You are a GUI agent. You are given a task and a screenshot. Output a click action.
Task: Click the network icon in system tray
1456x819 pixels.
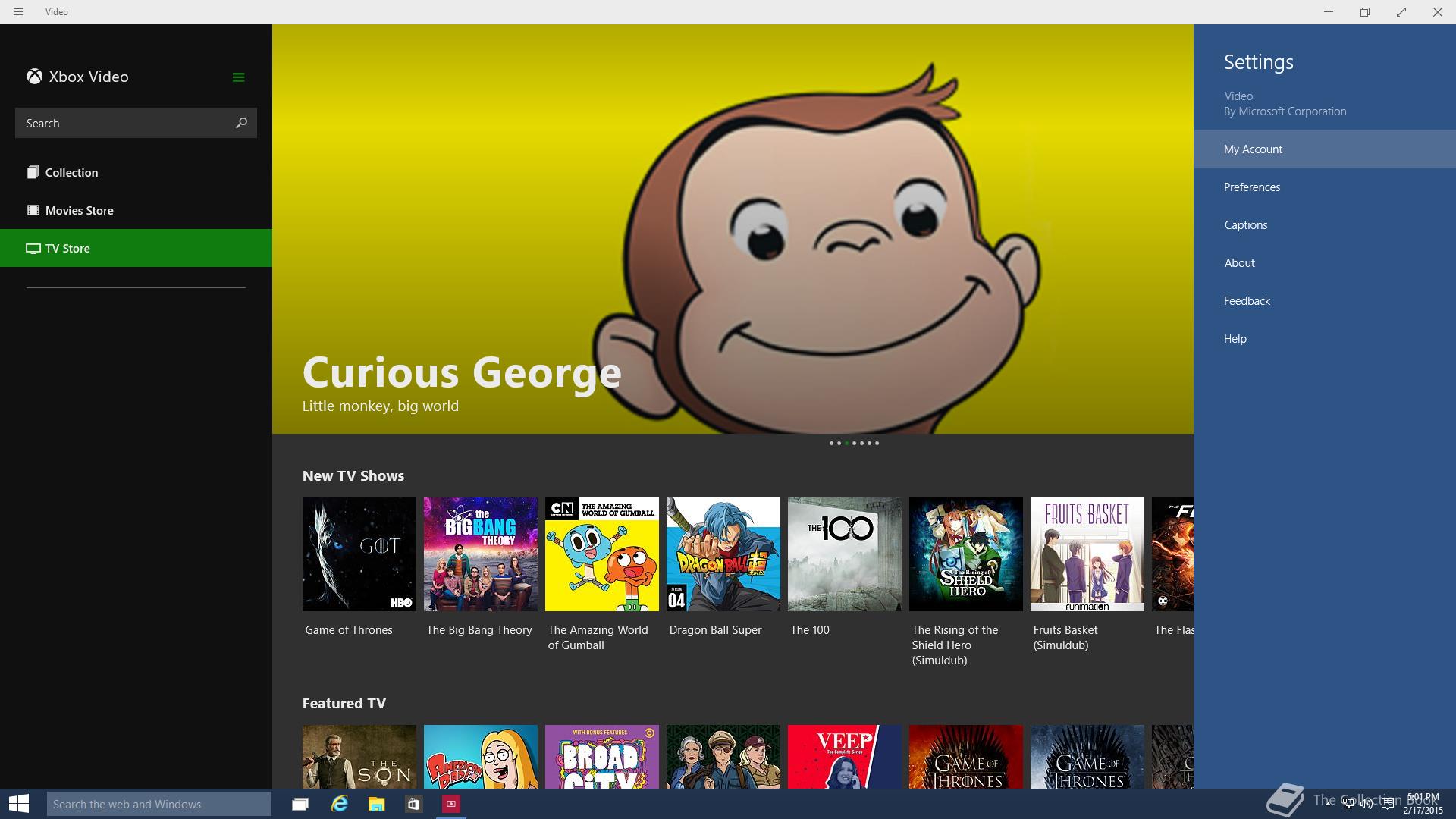[x=1348, y=804]
